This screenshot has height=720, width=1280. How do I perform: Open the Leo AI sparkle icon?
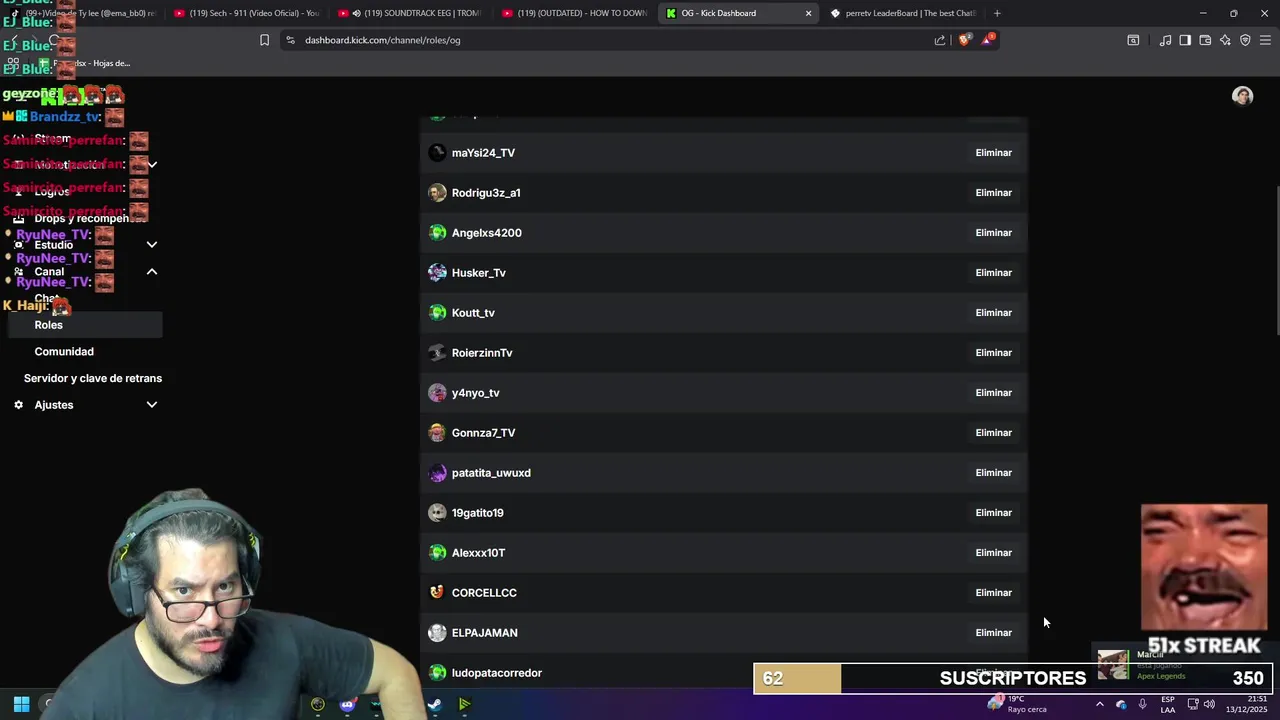pyautogui.click(x=1225, y=40)
